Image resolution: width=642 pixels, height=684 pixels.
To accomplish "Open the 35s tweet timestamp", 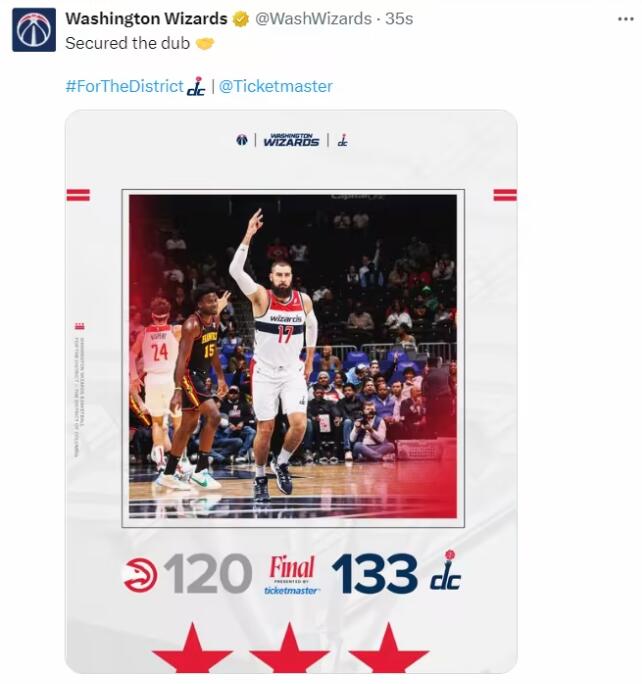I will click(399, 19).
